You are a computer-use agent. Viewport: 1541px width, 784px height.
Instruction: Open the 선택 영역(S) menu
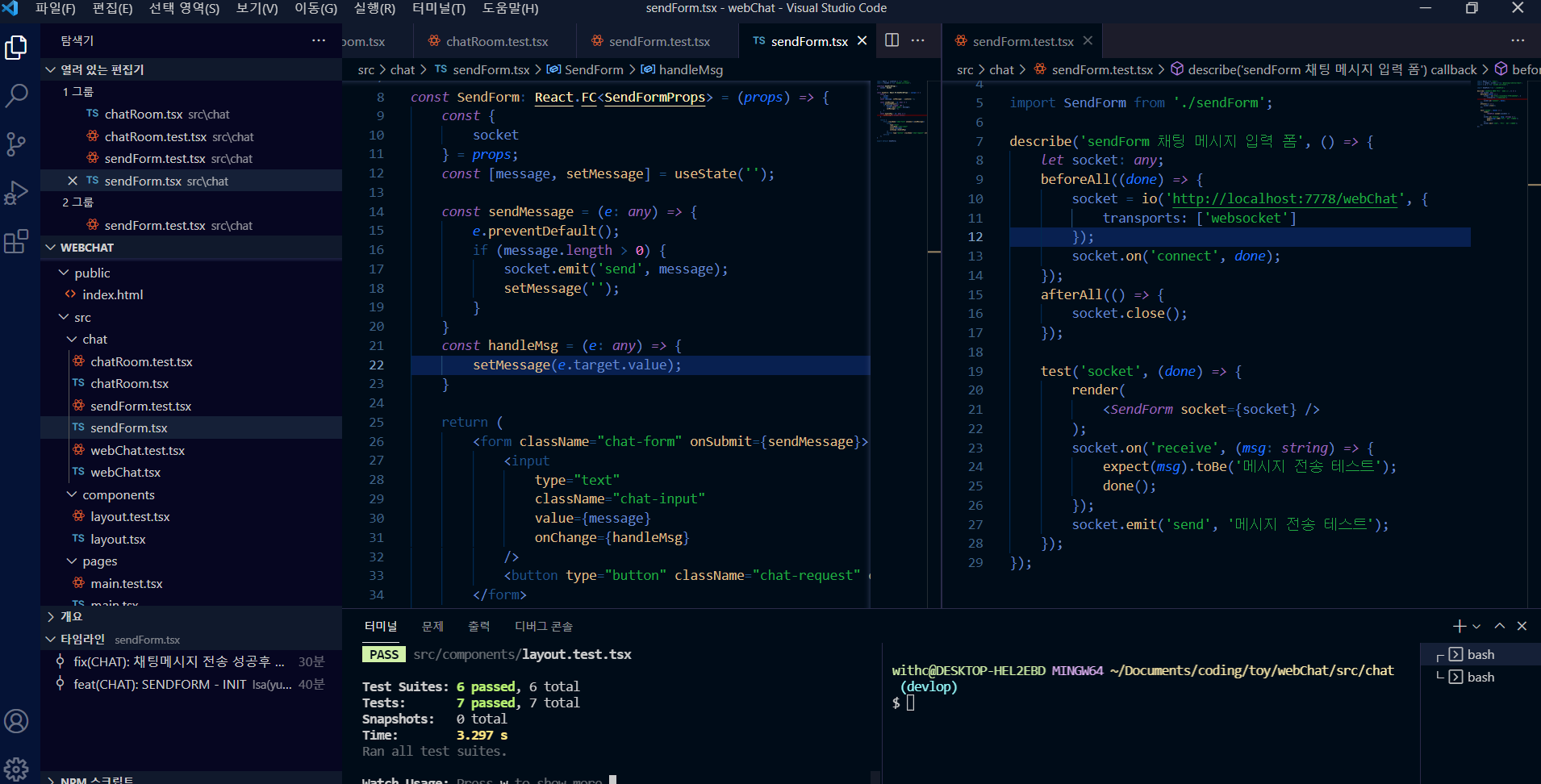(x=184, y=8)
